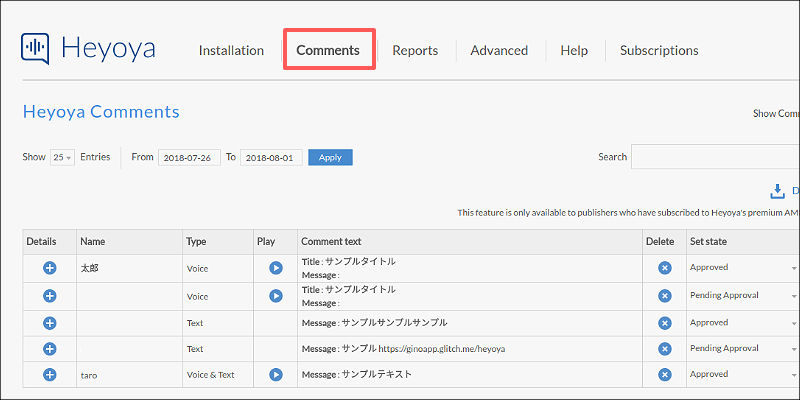Delete the Pending Approval Voice comment
The image size is (800, 400).
pos(664,296)
